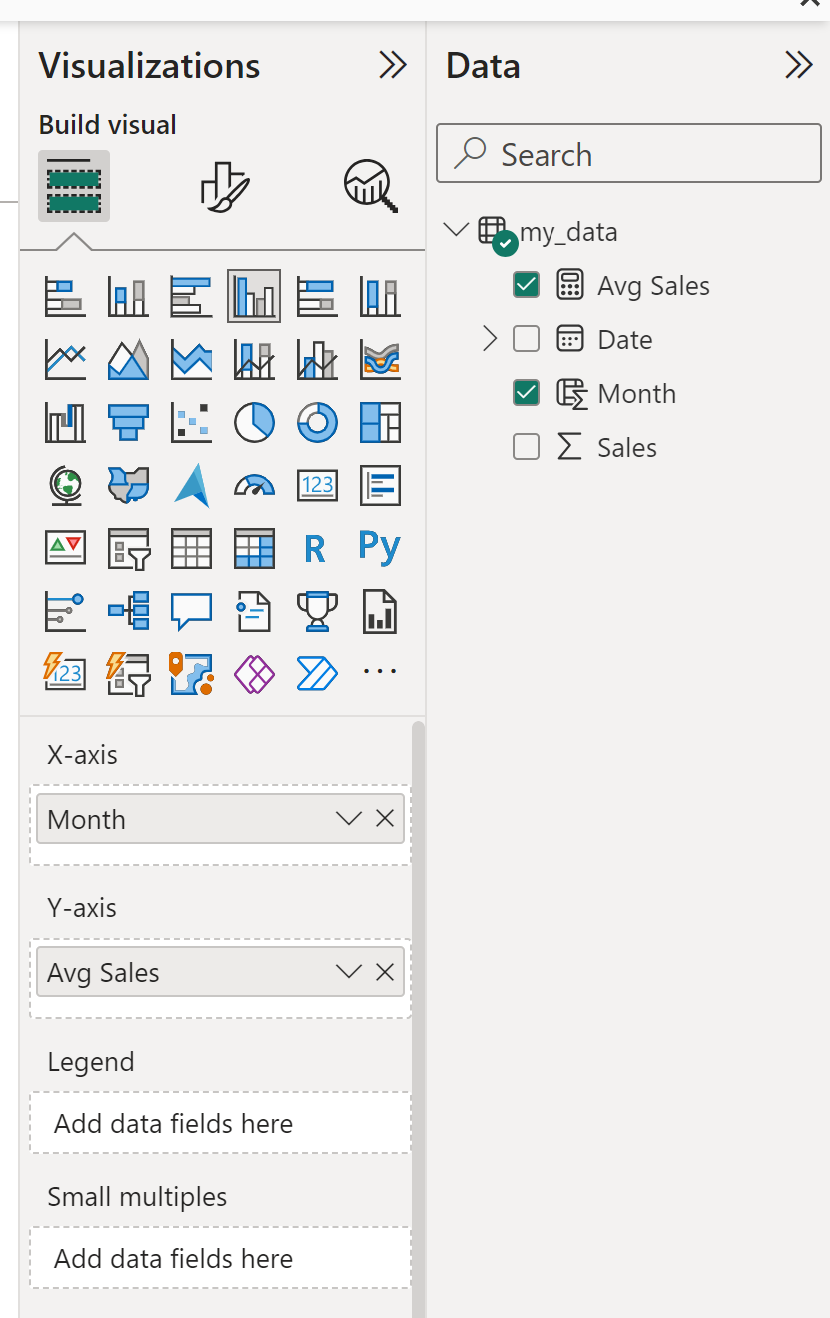
Task: Open the Format visual pane
Action: (222, 186)
